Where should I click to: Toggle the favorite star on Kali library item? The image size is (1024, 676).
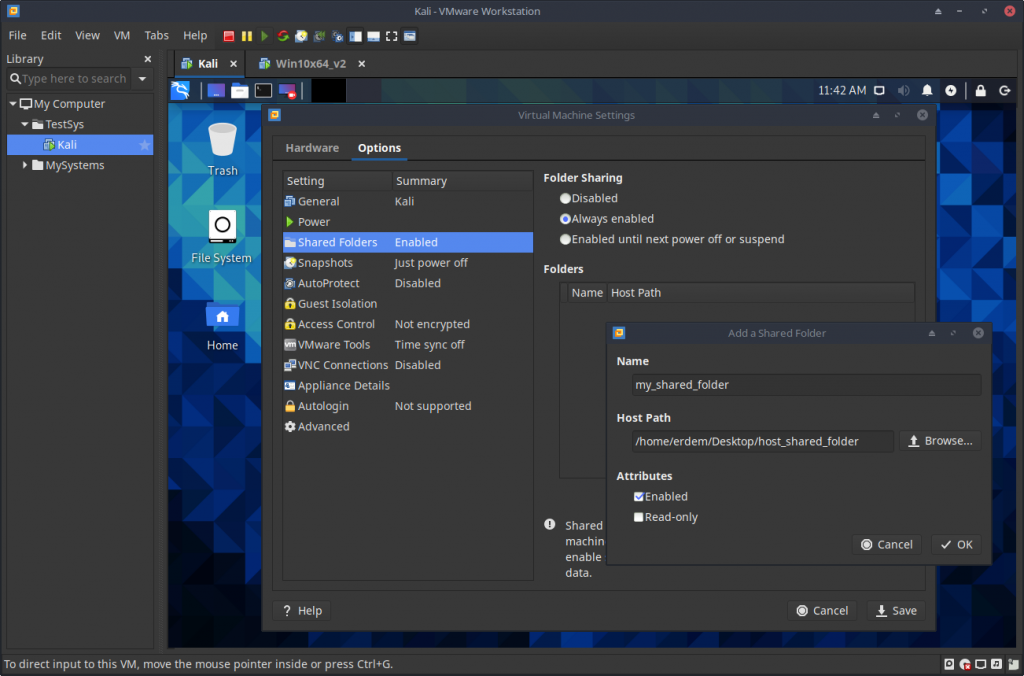click(144, 144)
